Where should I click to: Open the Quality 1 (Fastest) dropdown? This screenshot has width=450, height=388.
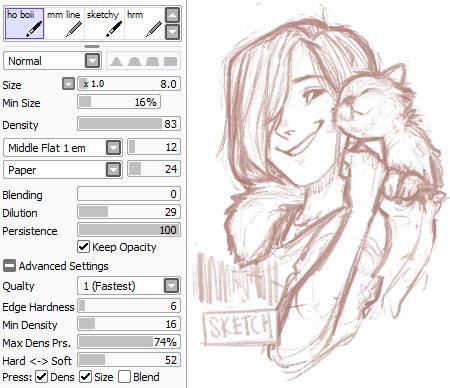point(172,286)
